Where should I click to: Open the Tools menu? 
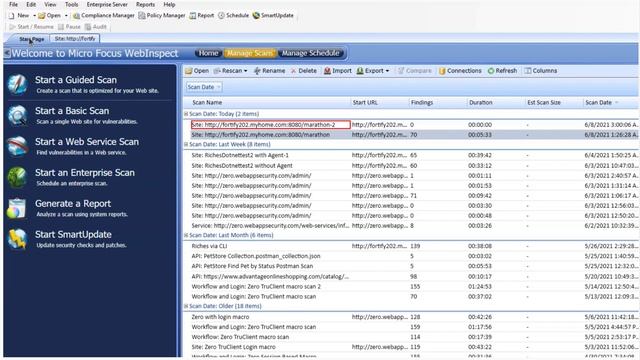point(71,4)
